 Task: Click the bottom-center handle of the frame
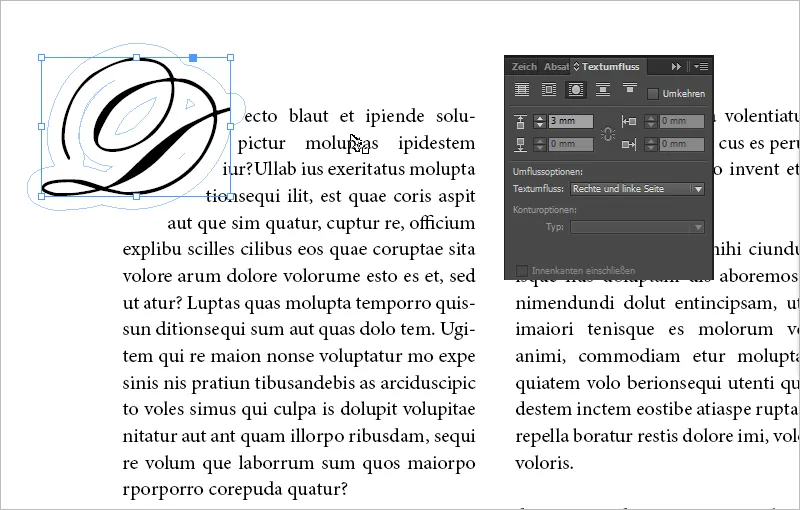[136, 196]
